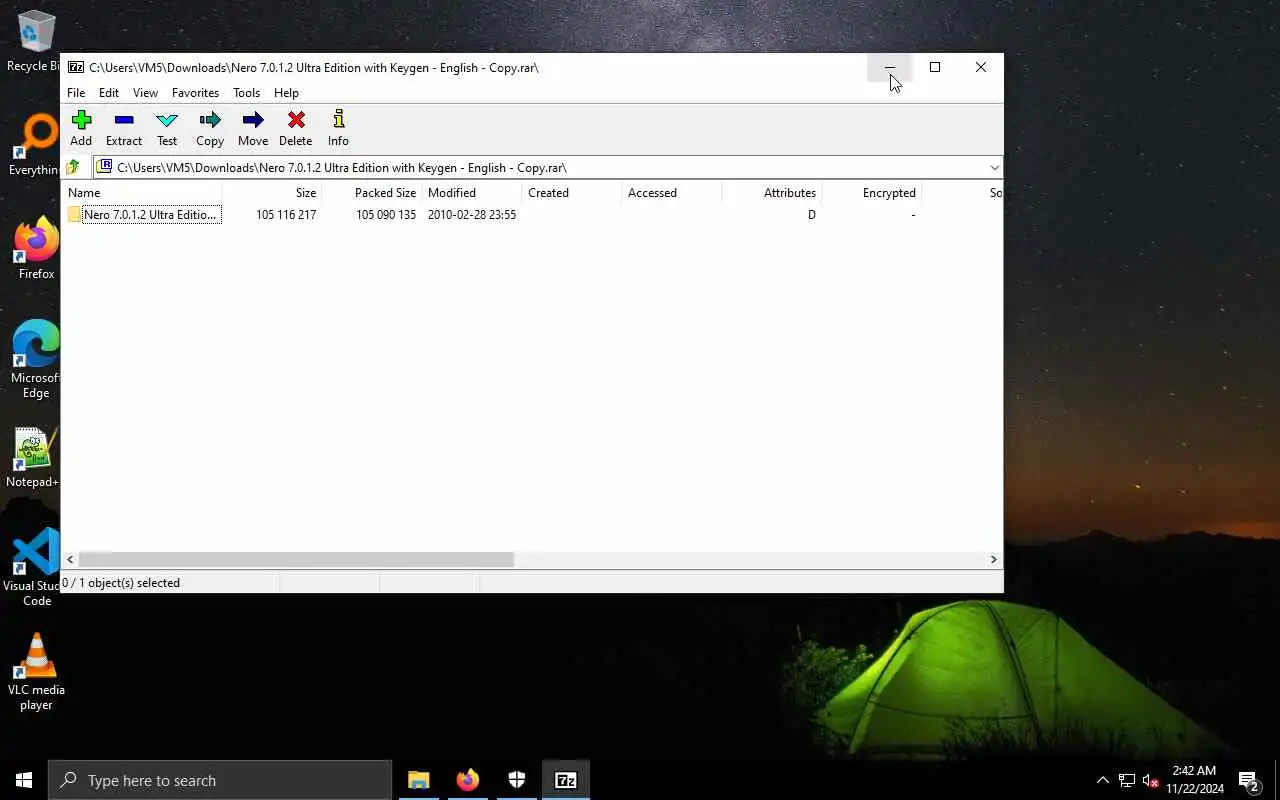Sort by the Name column header
This screenshot has width=1280, height=800.
click(x=142, y=193)
